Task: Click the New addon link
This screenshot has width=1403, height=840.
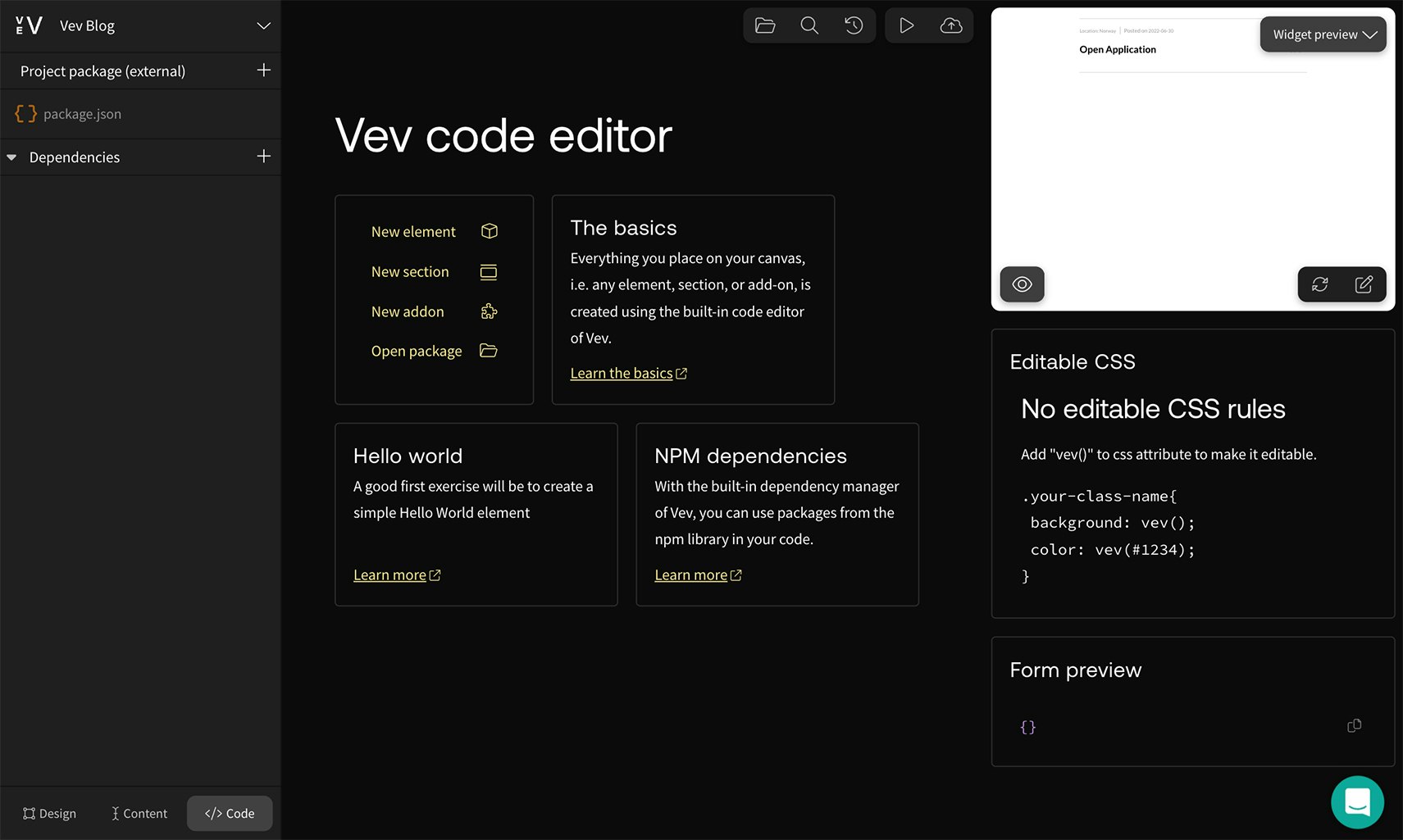Action: [408, 311]
